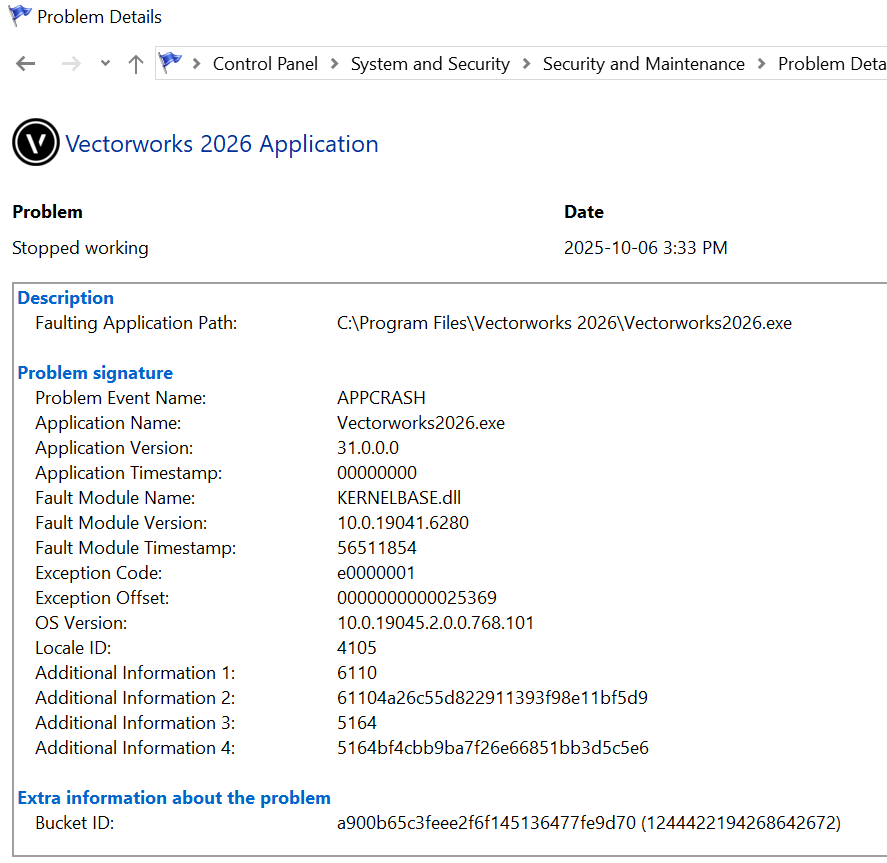Go to System and Security breadcrumb
887x863 pixels.
point(430,64)
